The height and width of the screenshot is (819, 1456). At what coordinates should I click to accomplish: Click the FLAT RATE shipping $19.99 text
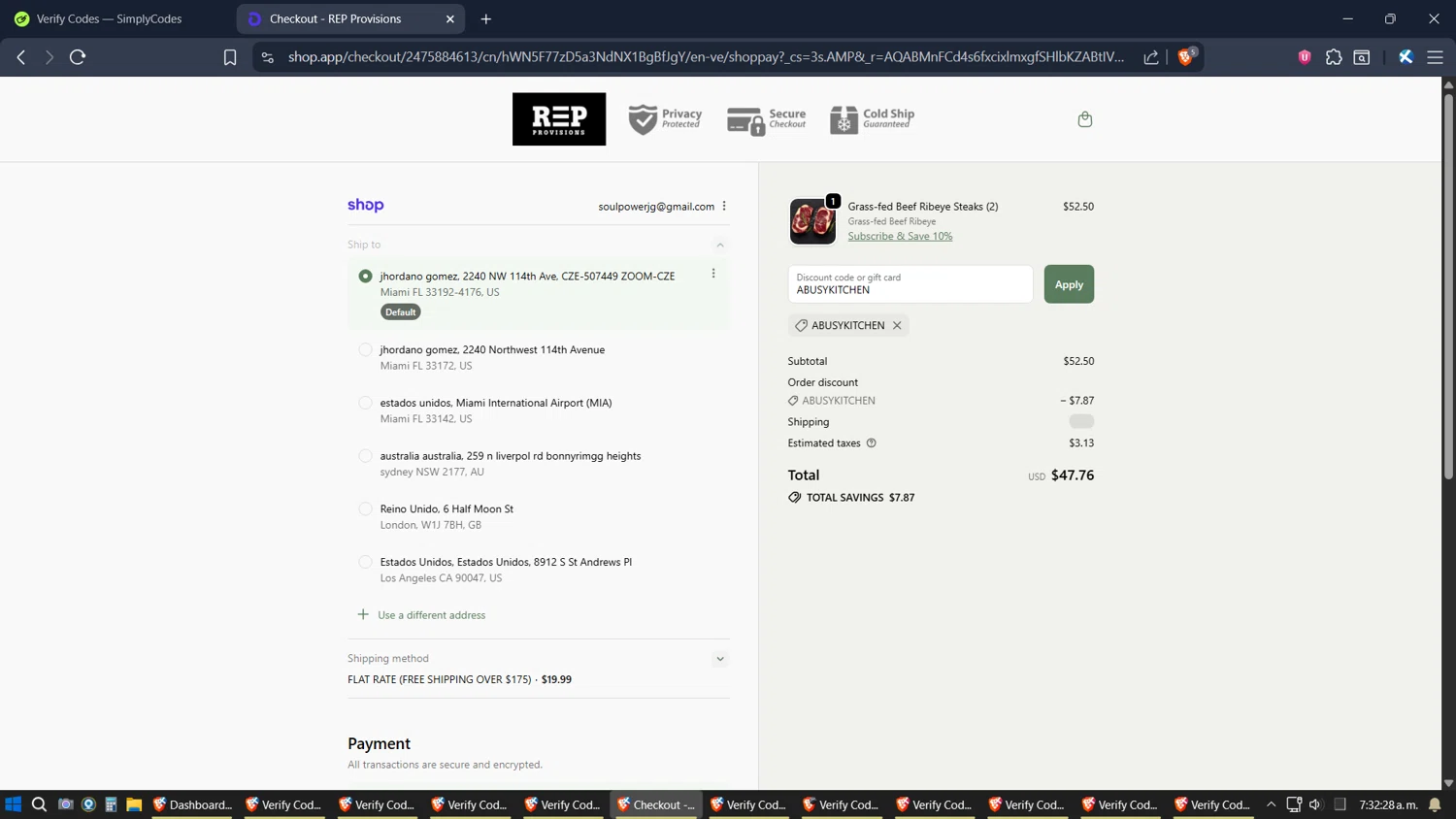click(x=459, y=679)
